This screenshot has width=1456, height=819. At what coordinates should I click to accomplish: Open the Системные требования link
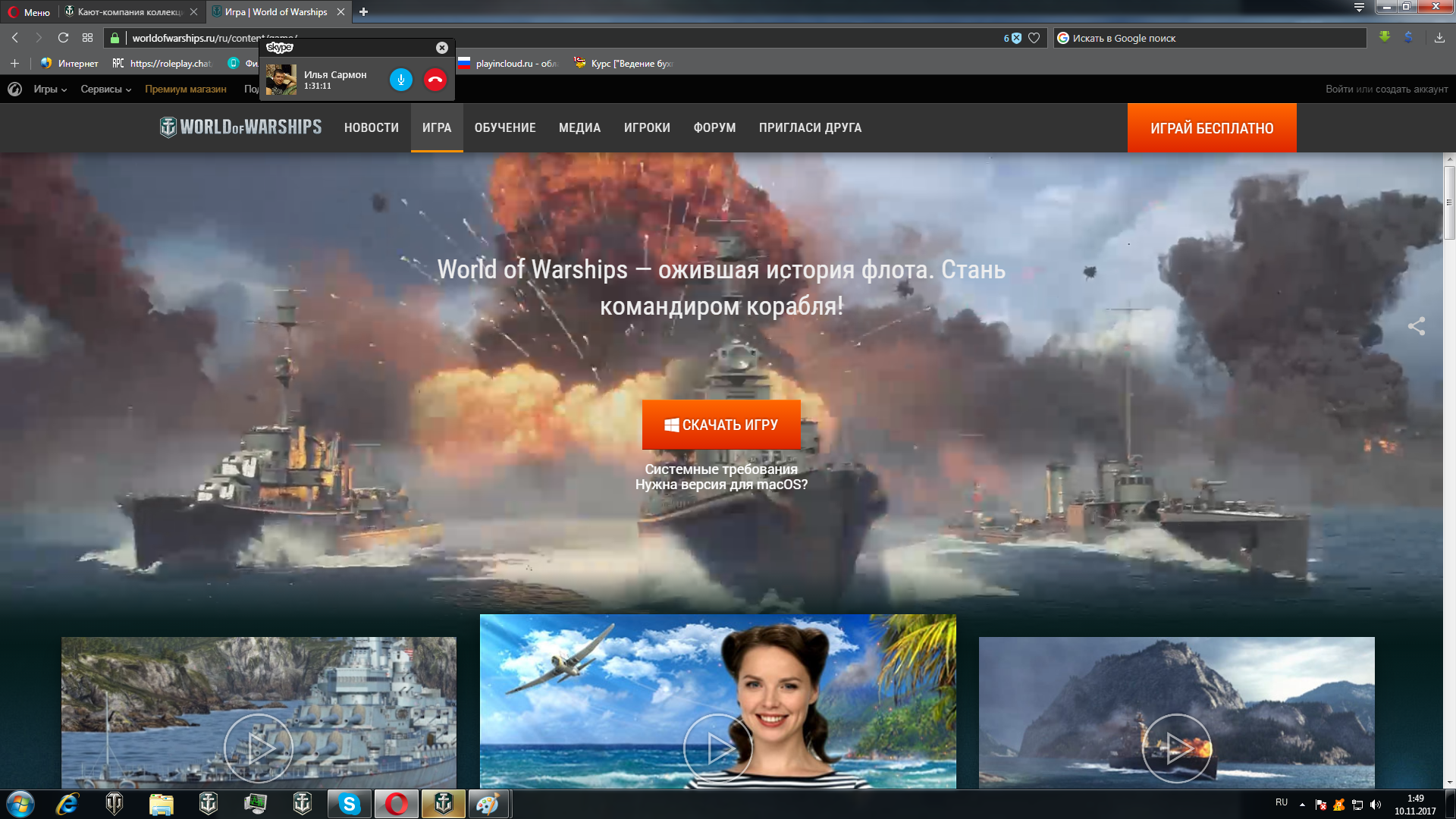coord(721,469)
